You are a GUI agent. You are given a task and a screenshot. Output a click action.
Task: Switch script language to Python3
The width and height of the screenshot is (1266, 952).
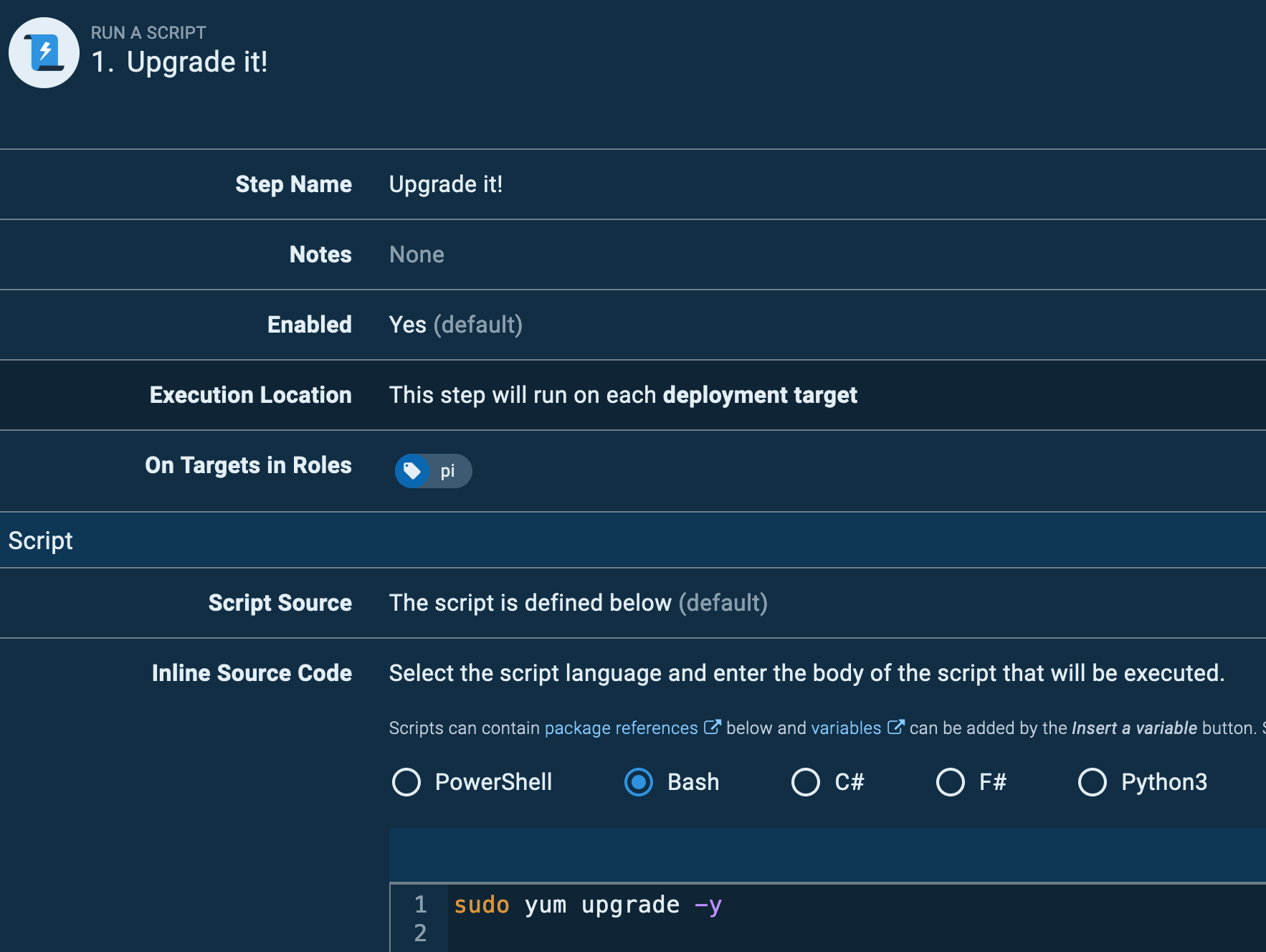click(1093, 782)
